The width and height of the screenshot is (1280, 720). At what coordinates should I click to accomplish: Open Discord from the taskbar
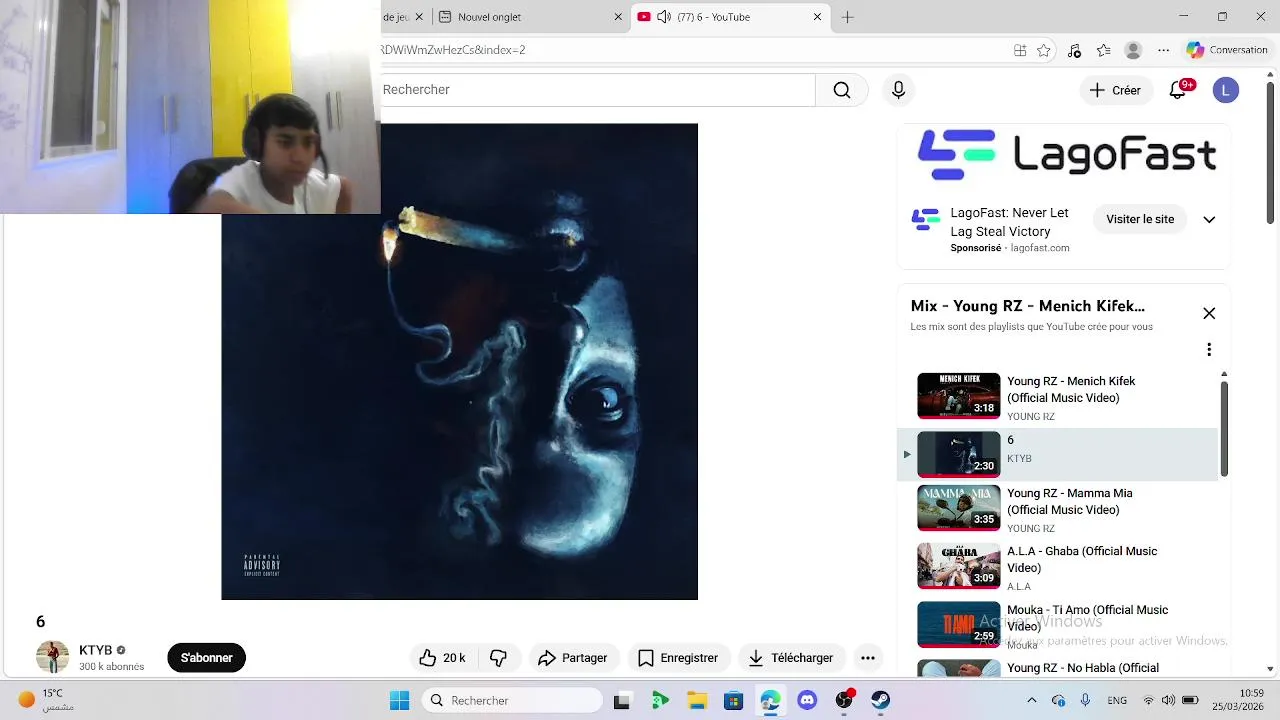807,700
